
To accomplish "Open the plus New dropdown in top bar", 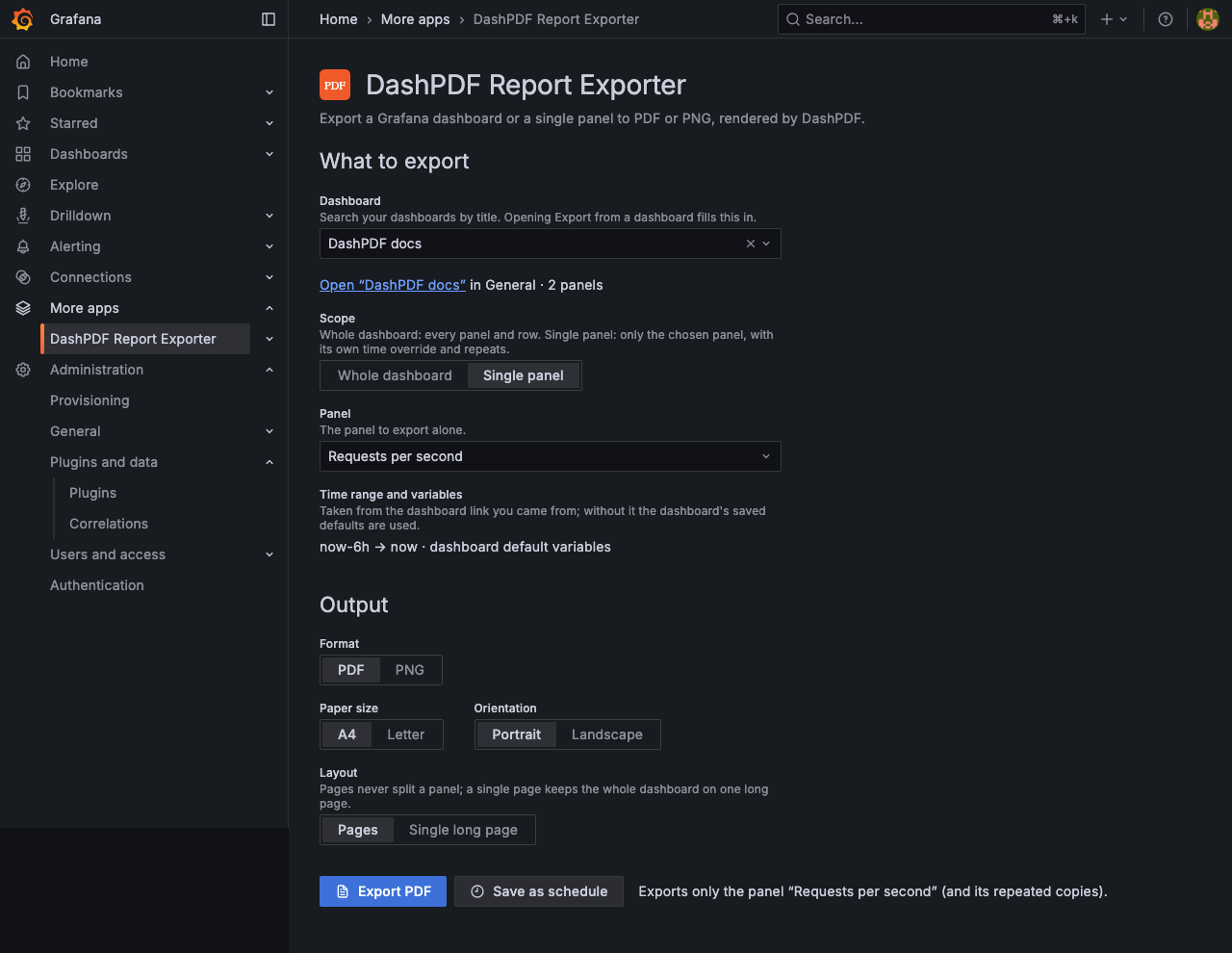I will tap(1114, 19).
